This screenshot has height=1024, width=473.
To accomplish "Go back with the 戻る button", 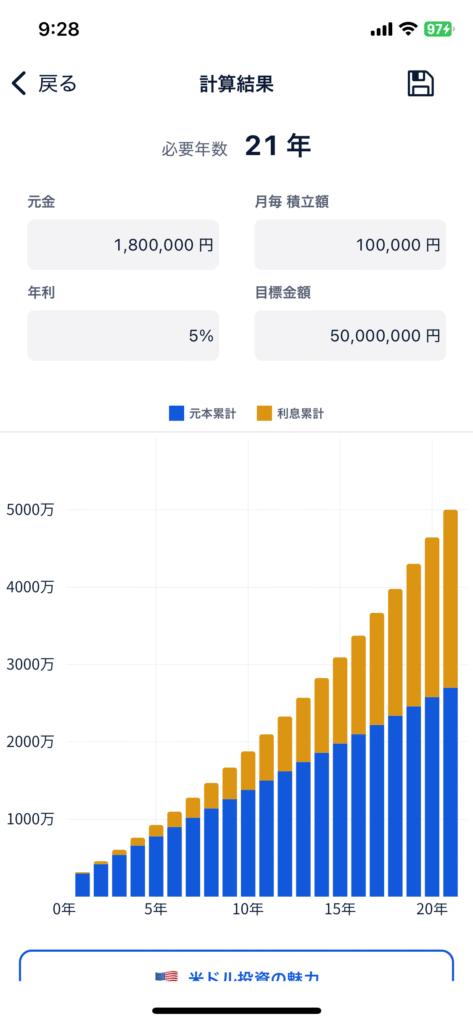I will tap(44, 84).
